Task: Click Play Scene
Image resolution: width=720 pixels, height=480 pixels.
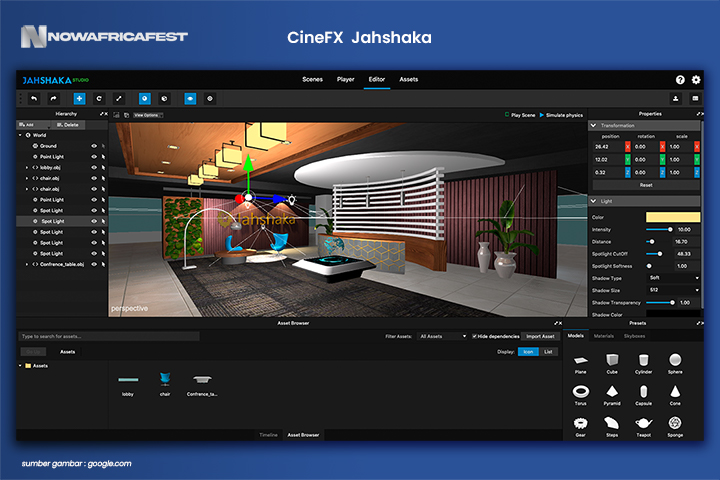Action: (x=520, y=115)
